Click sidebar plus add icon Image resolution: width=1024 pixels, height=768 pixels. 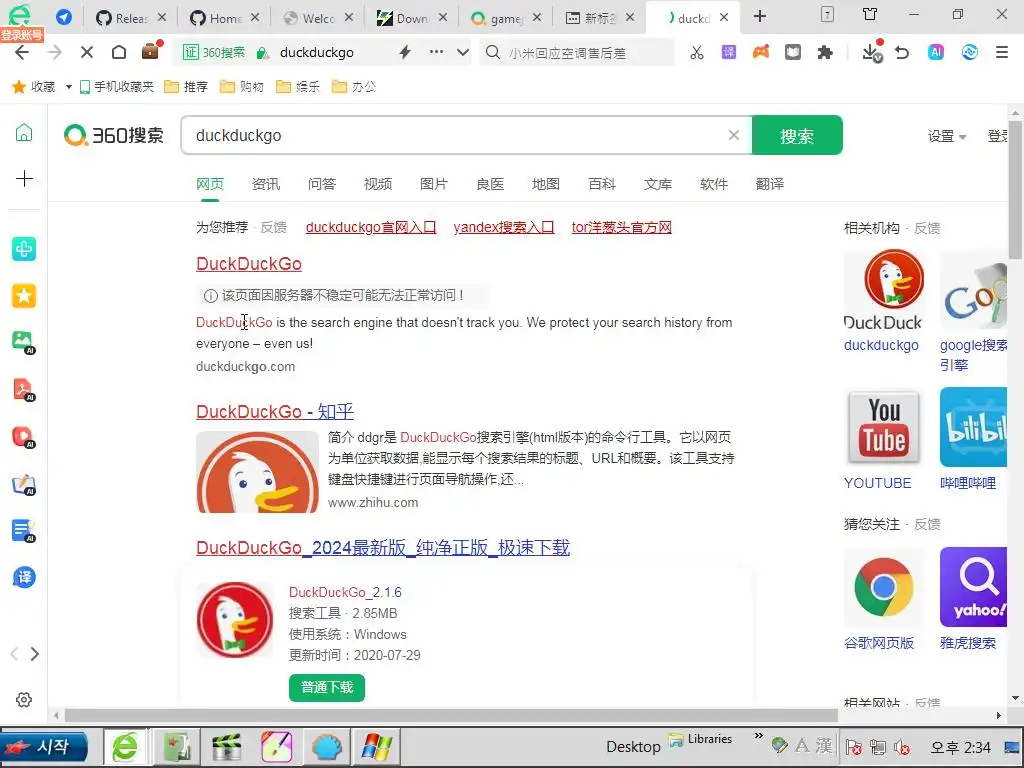pyautogui.click(x=24, y=178)
